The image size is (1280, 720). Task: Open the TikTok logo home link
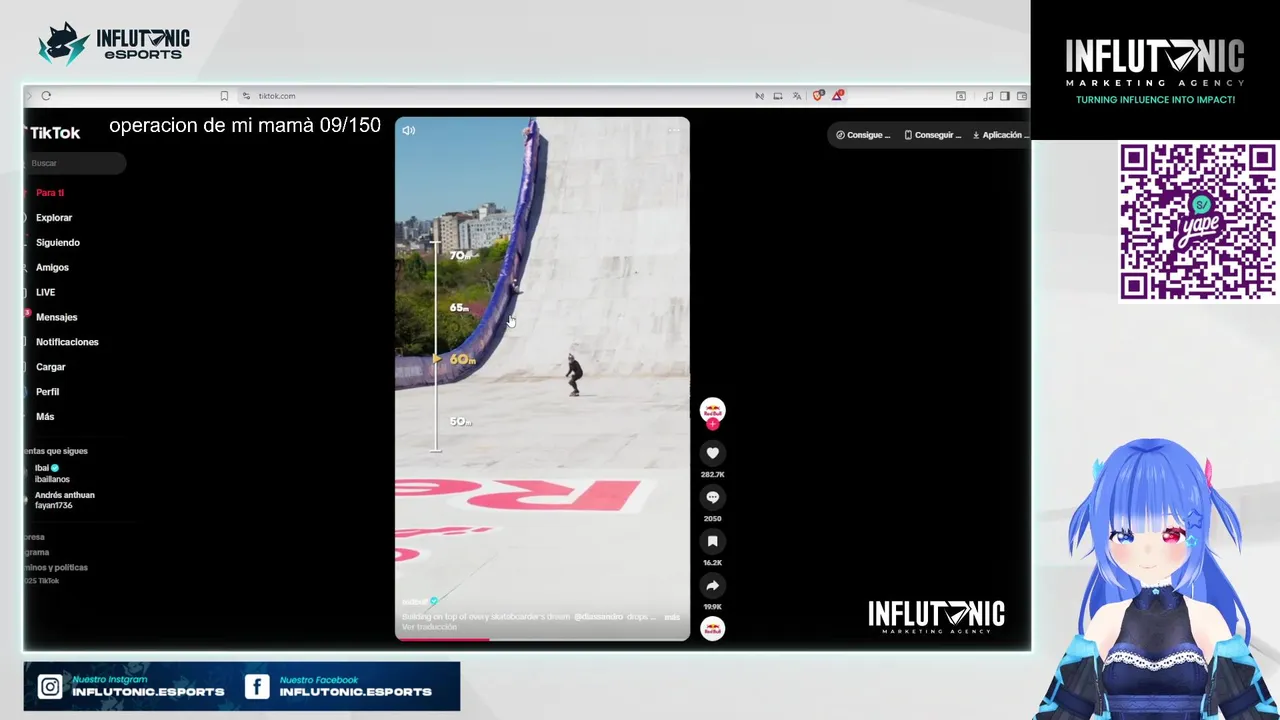coord(53,132)
